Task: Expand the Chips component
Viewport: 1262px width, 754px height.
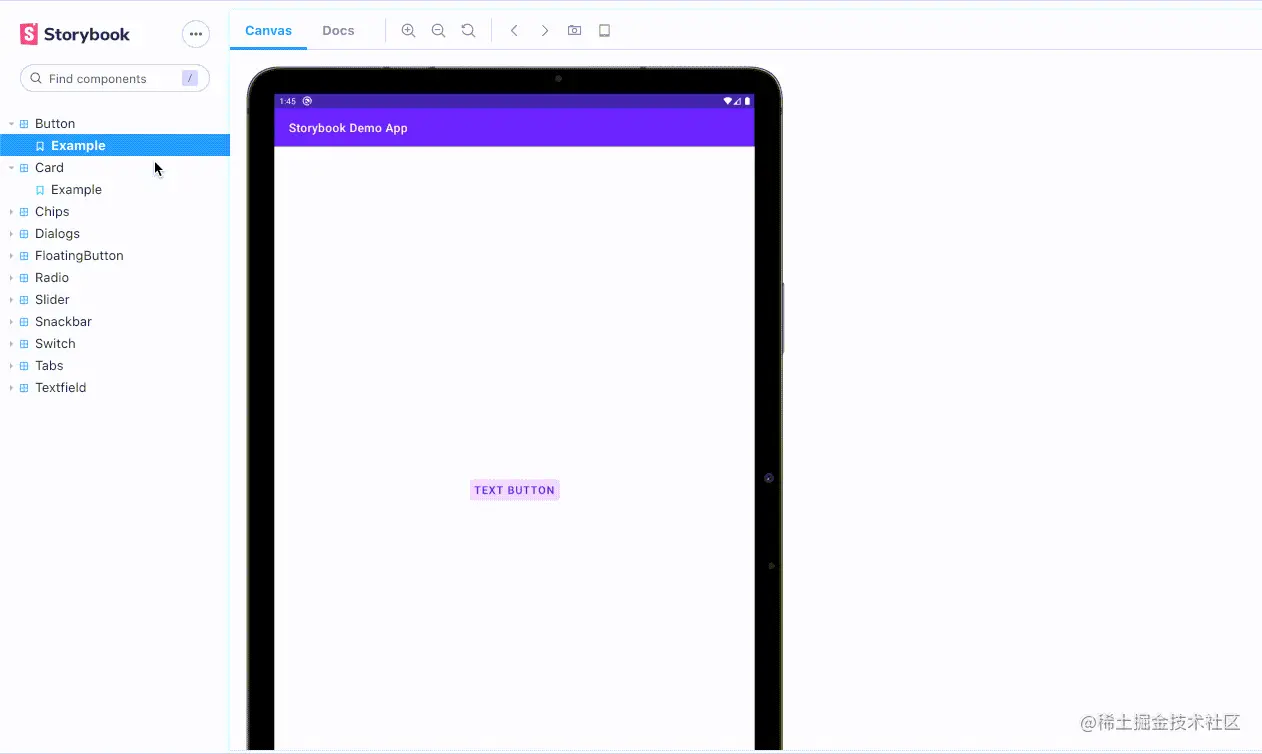Action: coord(52,212)
